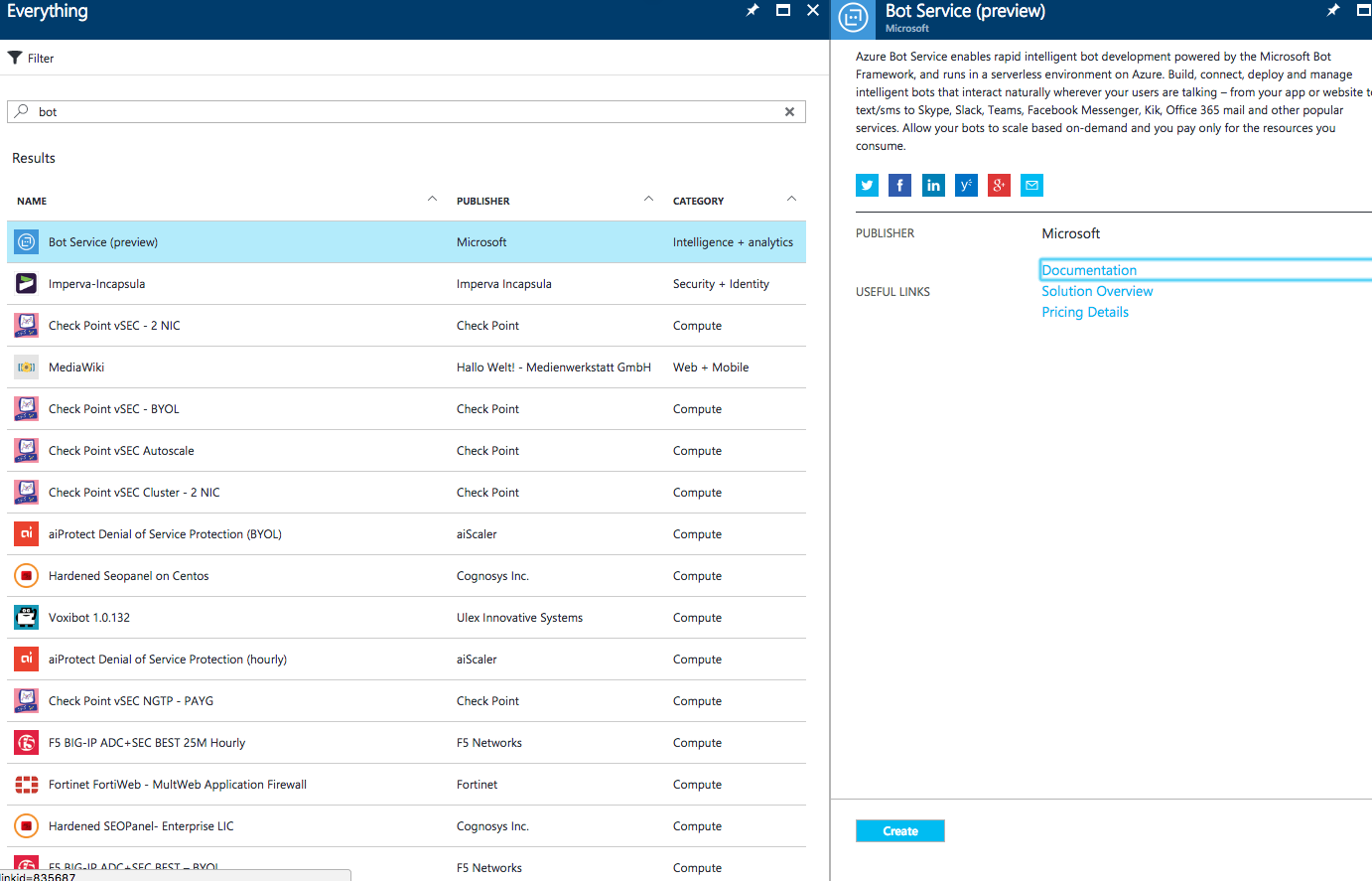This screenshot has height=881, width=1372.
Task: Select Hardened Seopanel on Centos result
Action: tap(406, 576)
